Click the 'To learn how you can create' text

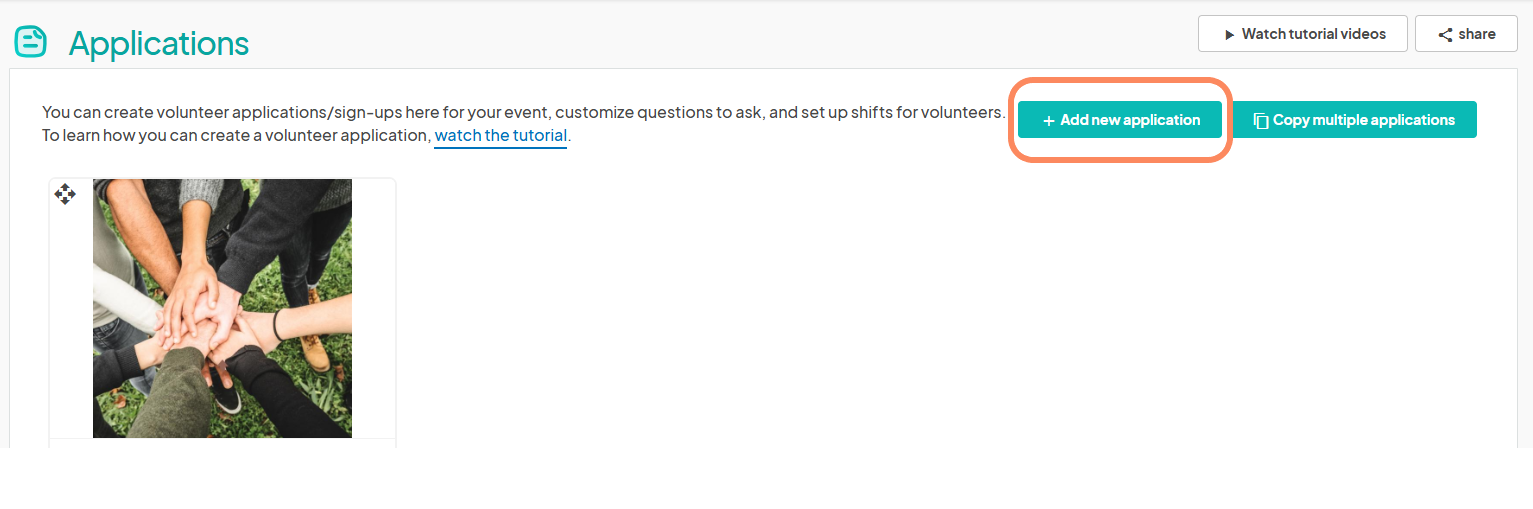pos(136,135)
